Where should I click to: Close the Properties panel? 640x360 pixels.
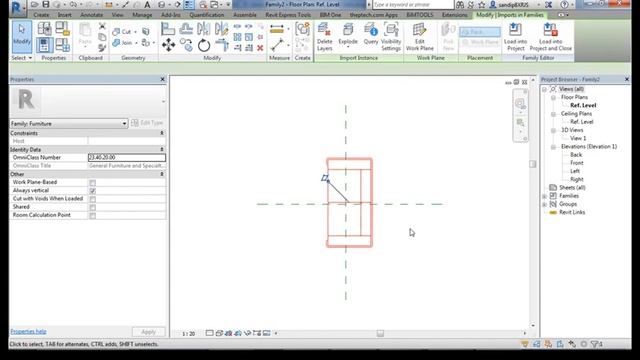(x=162, y=79)
